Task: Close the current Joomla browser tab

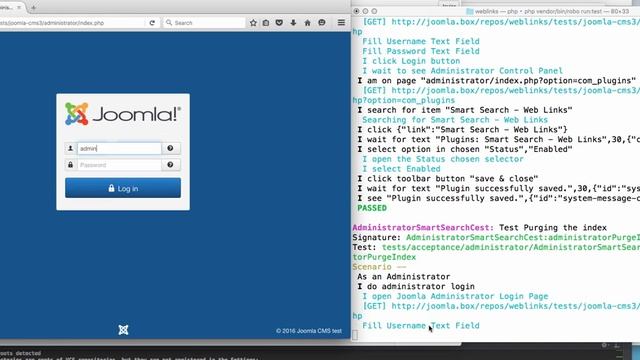Action: [19, 7]
